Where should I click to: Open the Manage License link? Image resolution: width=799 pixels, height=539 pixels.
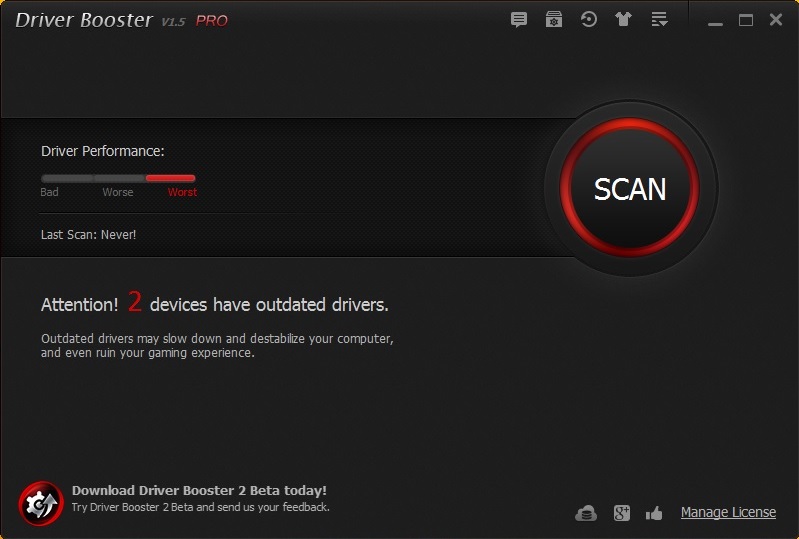(x=728, y=512)
